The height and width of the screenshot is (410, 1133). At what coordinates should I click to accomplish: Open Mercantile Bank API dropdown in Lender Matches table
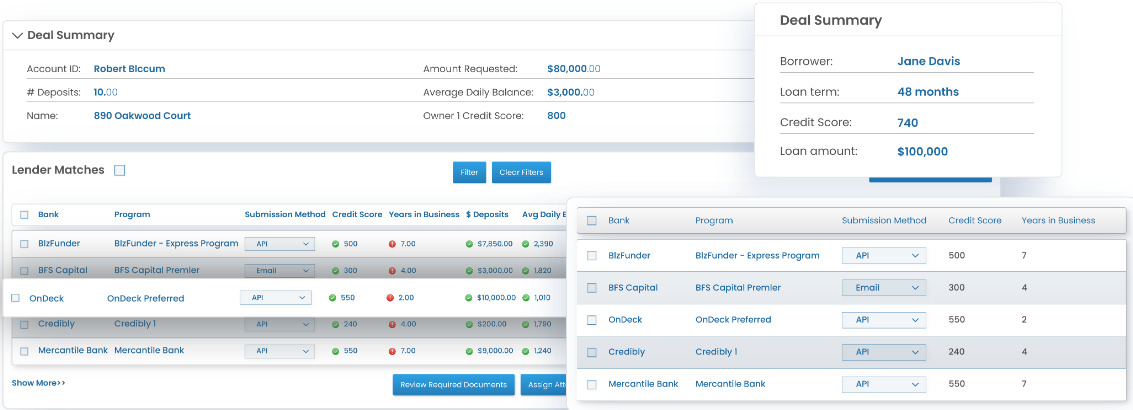[x=280, y=351]
